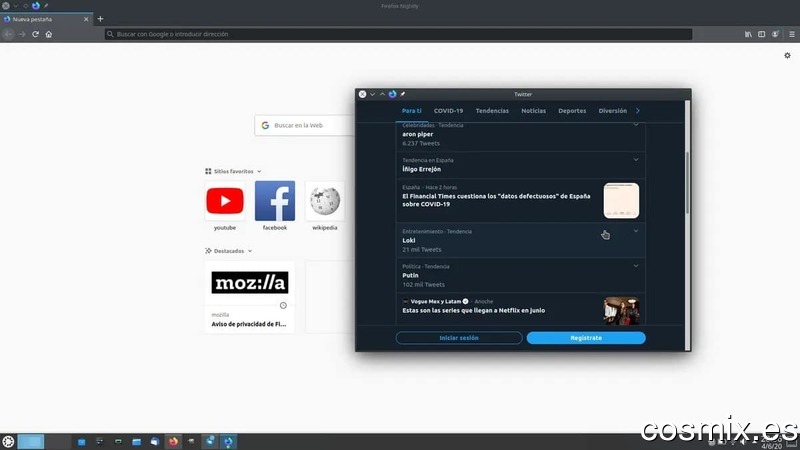Click the Twitter window scrollbar
800x450 pixels.
point(687,183)
